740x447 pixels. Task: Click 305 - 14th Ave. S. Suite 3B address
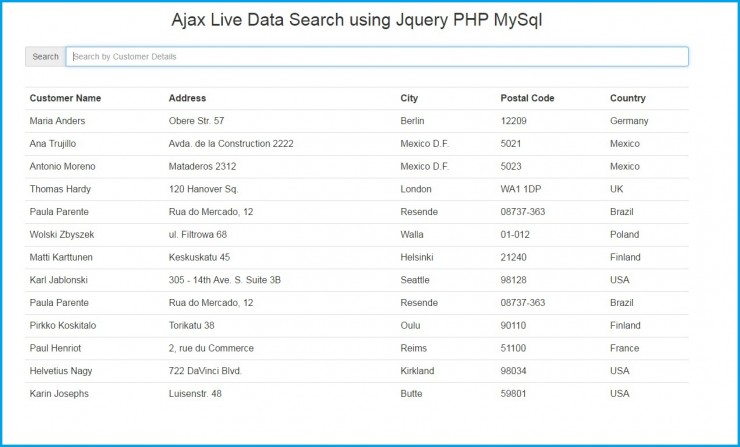click(x=225, y=280)
